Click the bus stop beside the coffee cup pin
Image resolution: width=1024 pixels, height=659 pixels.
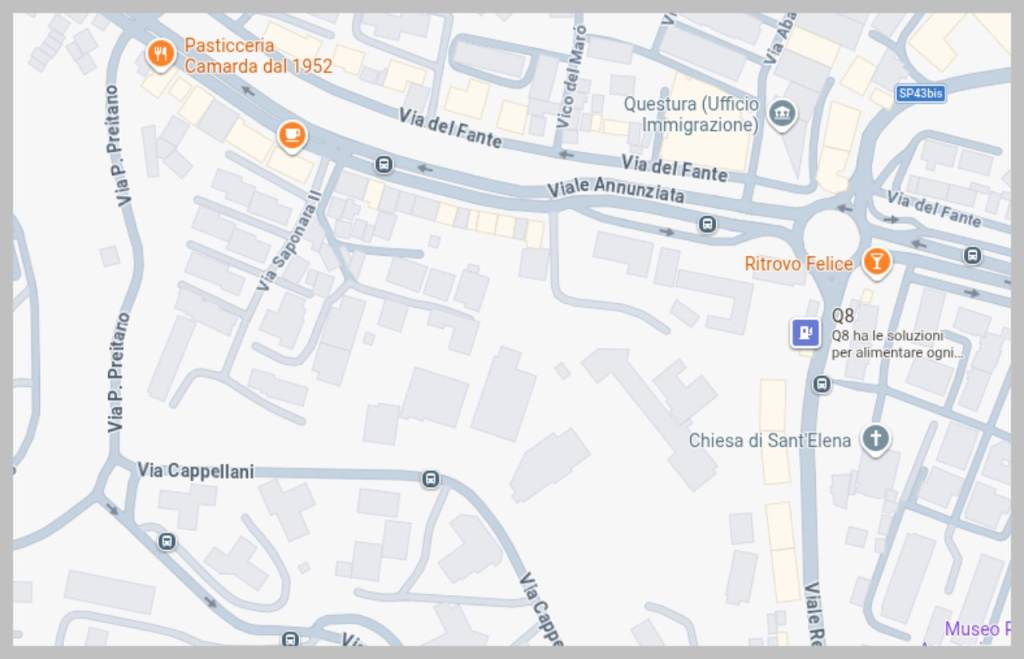(x=384, y=165)
